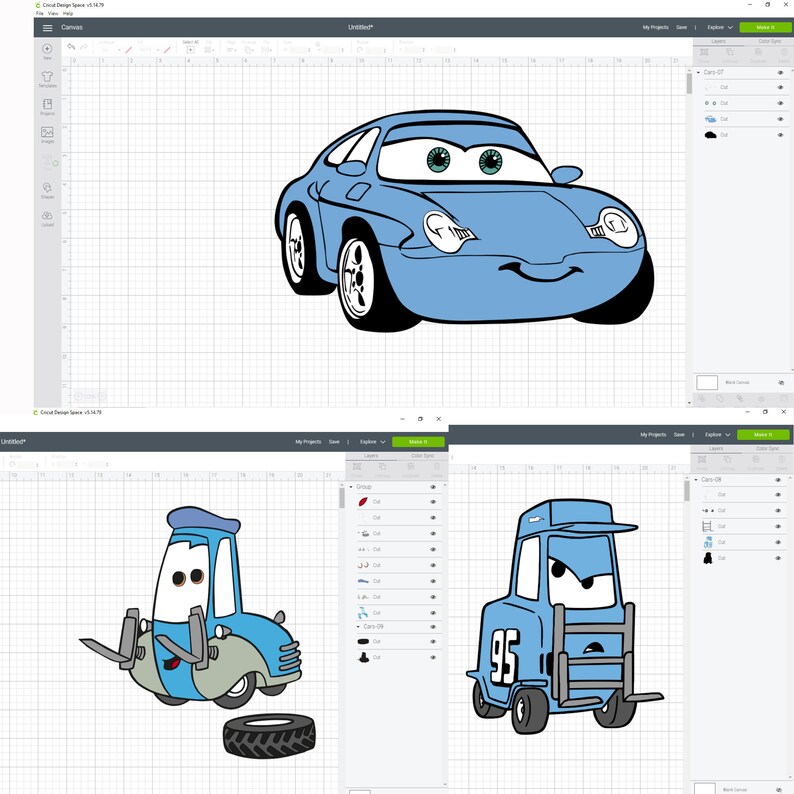Open My Projects in the top window
The image size is (794, 794).
tap(655, 27)
